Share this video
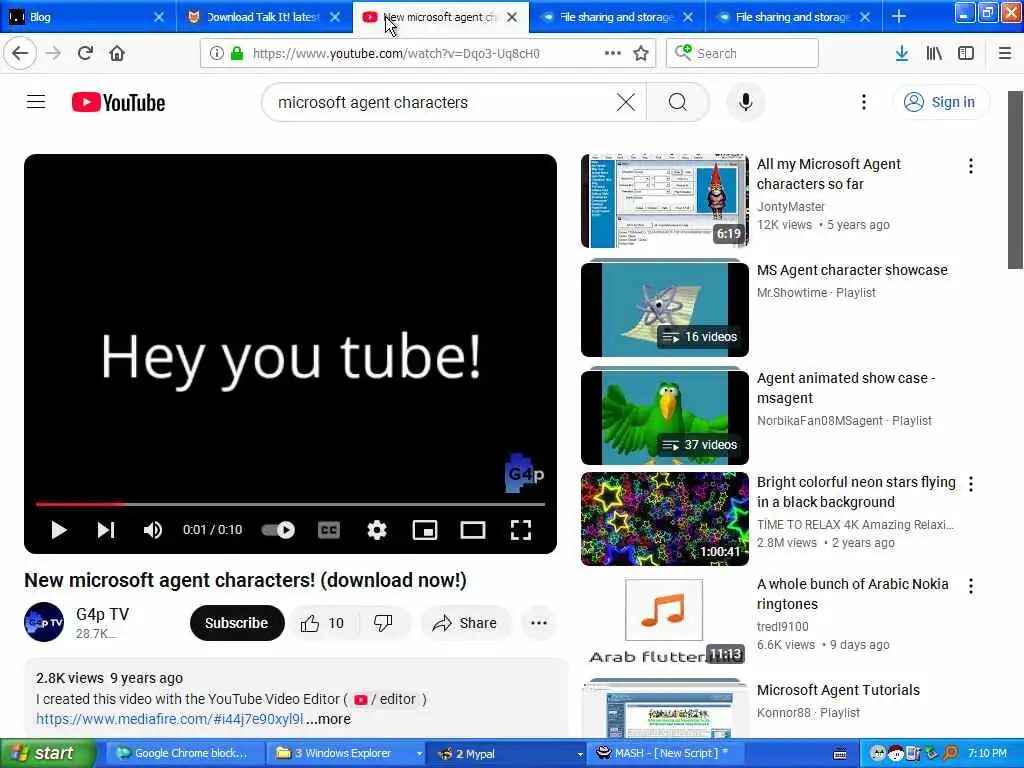The width and height of the screenshot is (1024, 768). (465, 623)
